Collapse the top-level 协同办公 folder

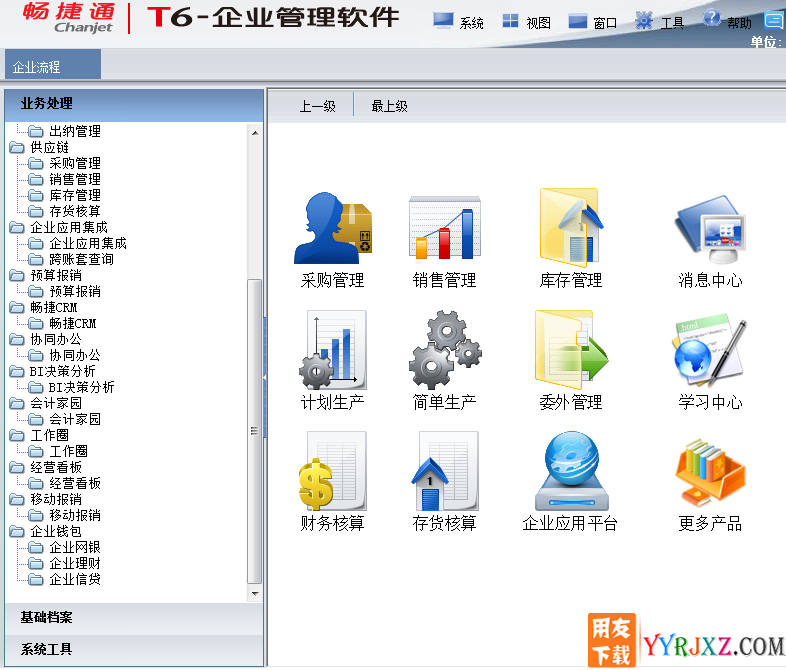pyautogui.click(x=17, y=339)
